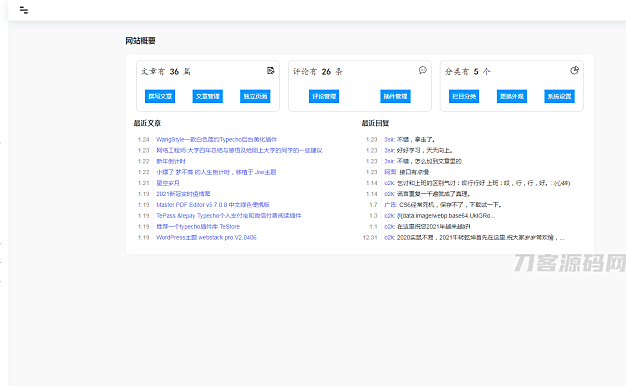Click the date 1.24 beside the WangStyle article
The image size is (626, 386).
(x=143, y=139)
